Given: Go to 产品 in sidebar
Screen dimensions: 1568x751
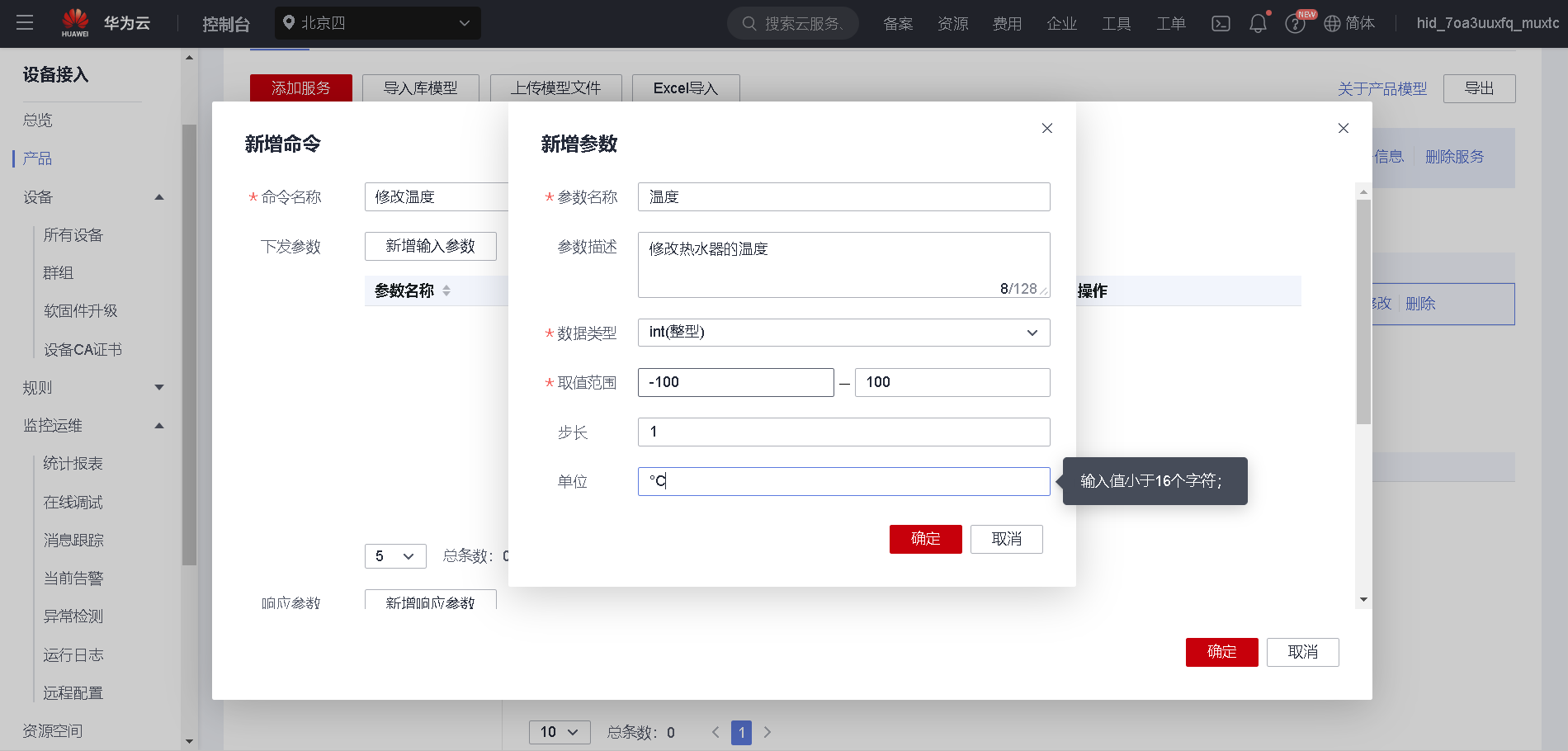Looking at the screenshot, I should 38,158.
